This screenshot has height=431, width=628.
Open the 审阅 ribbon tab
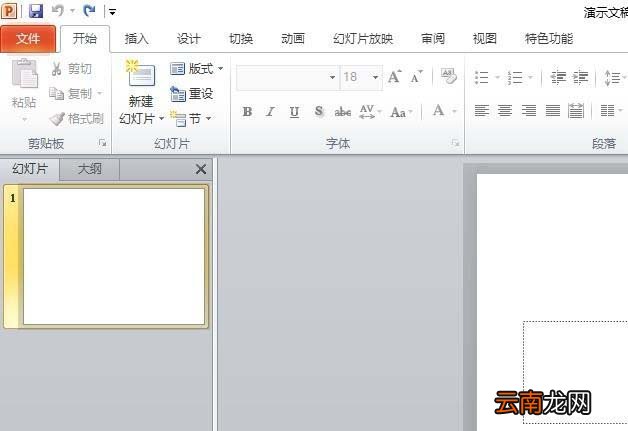pyautogui.click(x=433, y=39)
